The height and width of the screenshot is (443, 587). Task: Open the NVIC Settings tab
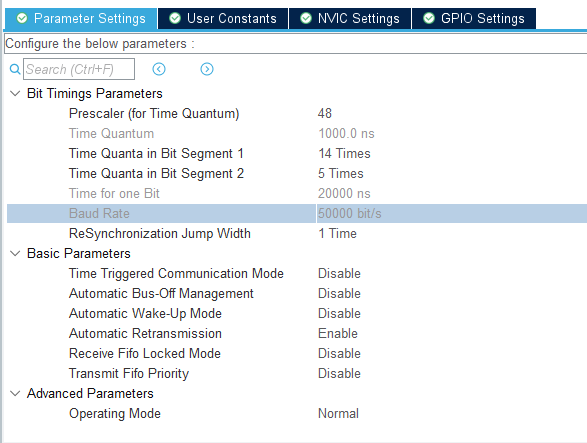(x=350, y=18)
